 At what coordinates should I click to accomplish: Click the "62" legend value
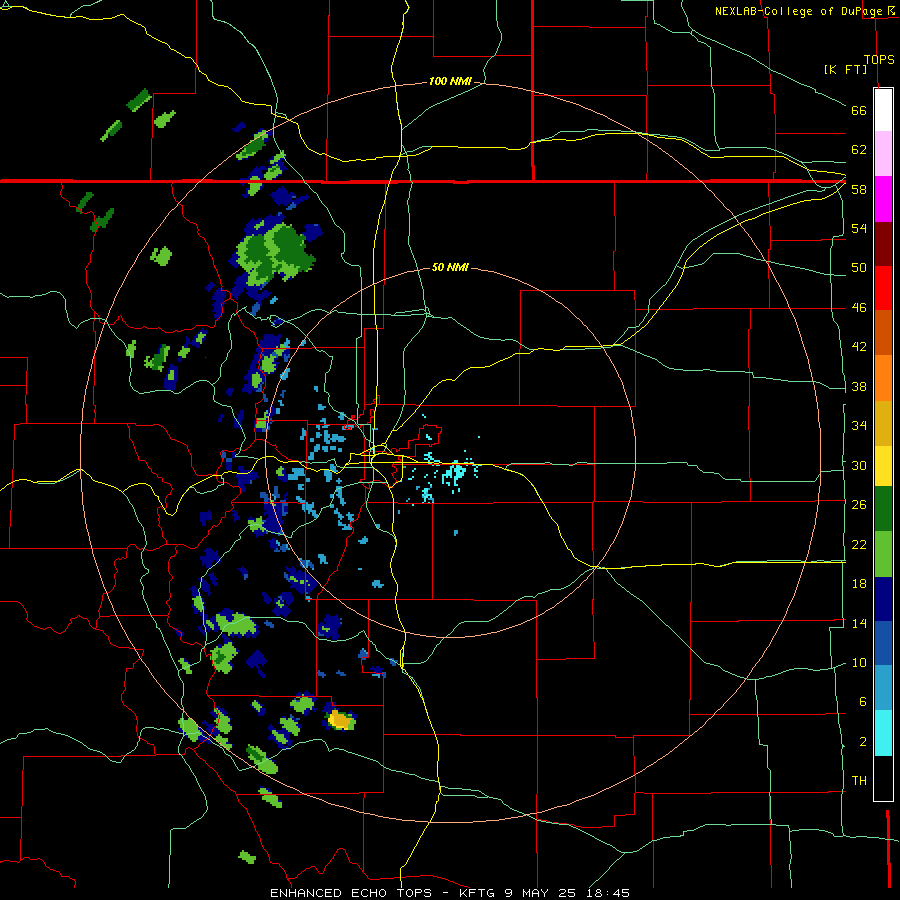859,150
